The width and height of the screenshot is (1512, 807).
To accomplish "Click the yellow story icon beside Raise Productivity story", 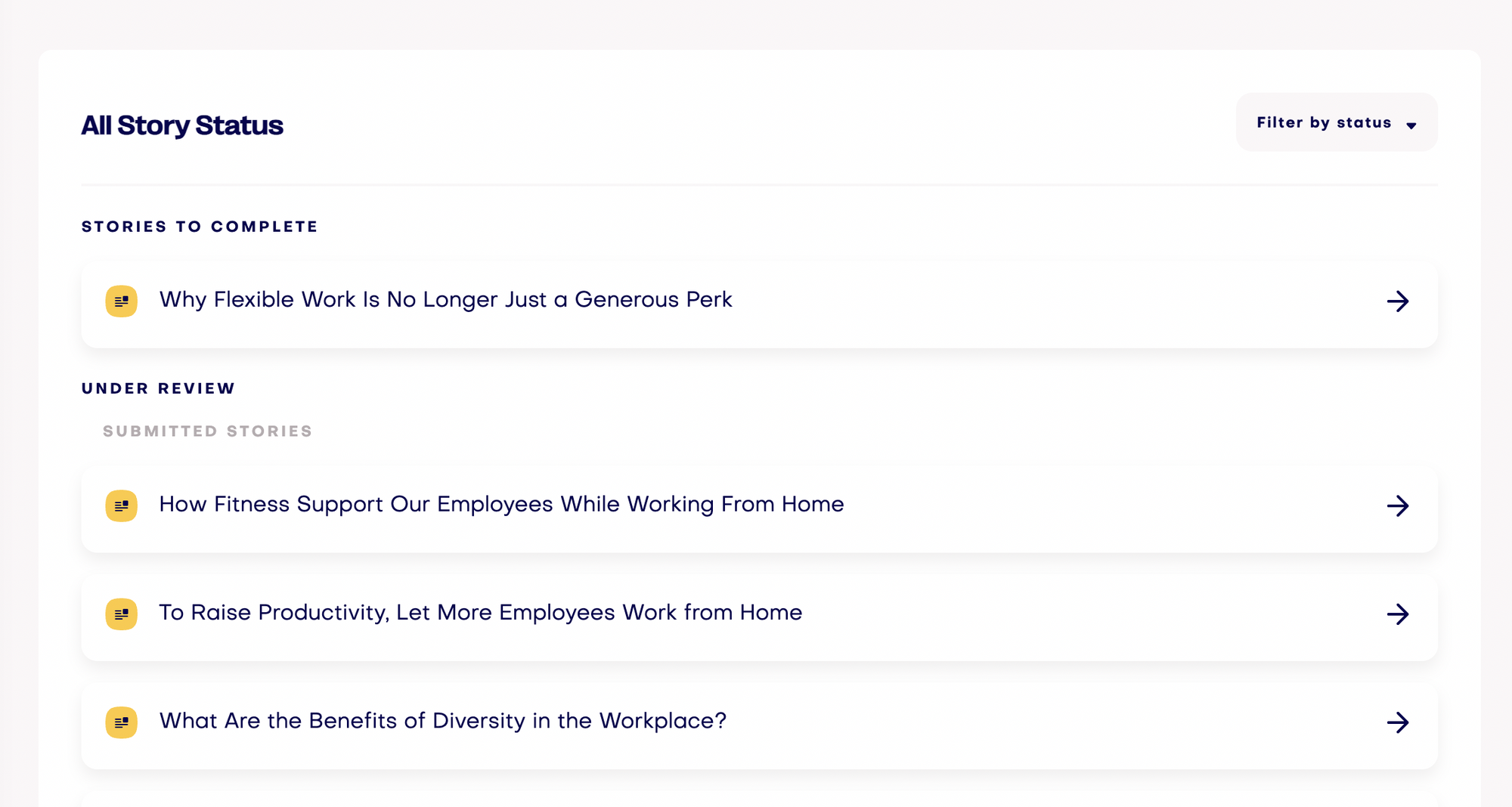I will (121, 614).
